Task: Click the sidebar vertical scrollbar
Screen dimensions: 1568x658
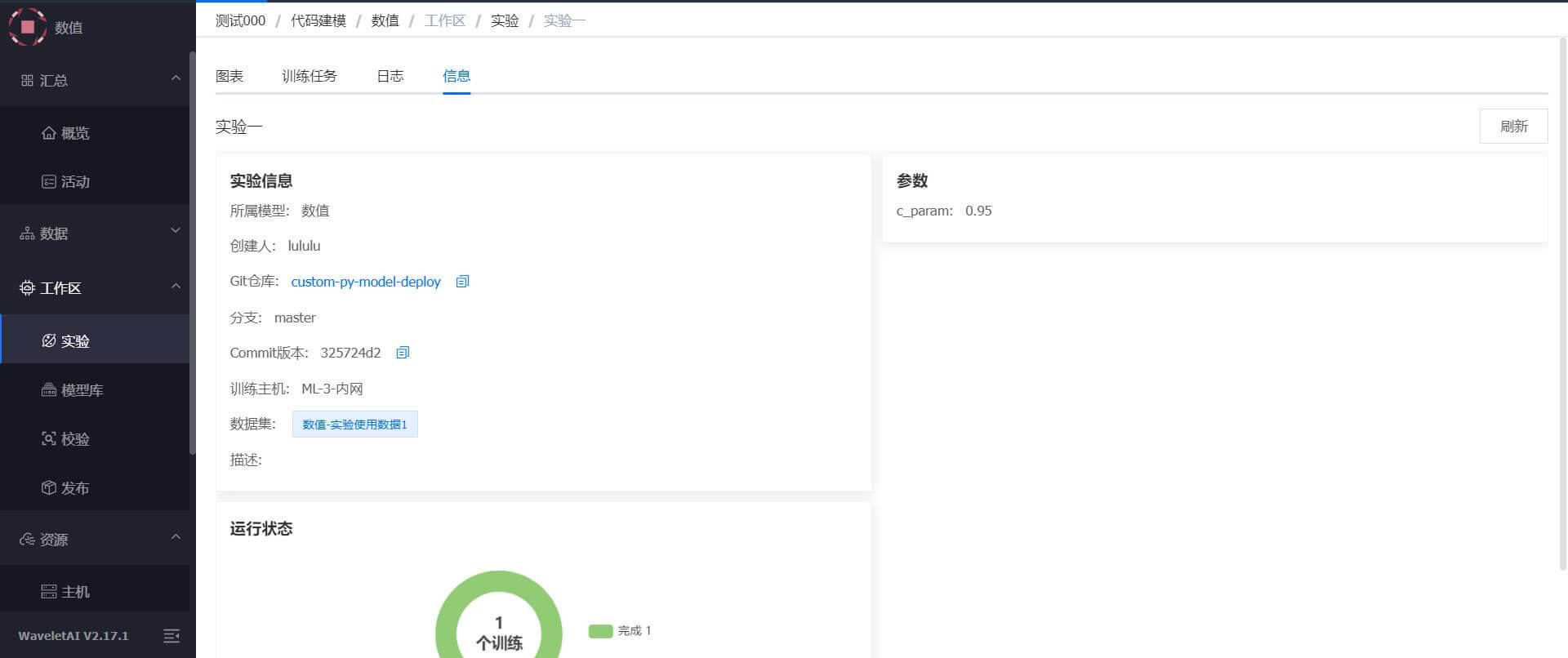Action: (192, 253)
